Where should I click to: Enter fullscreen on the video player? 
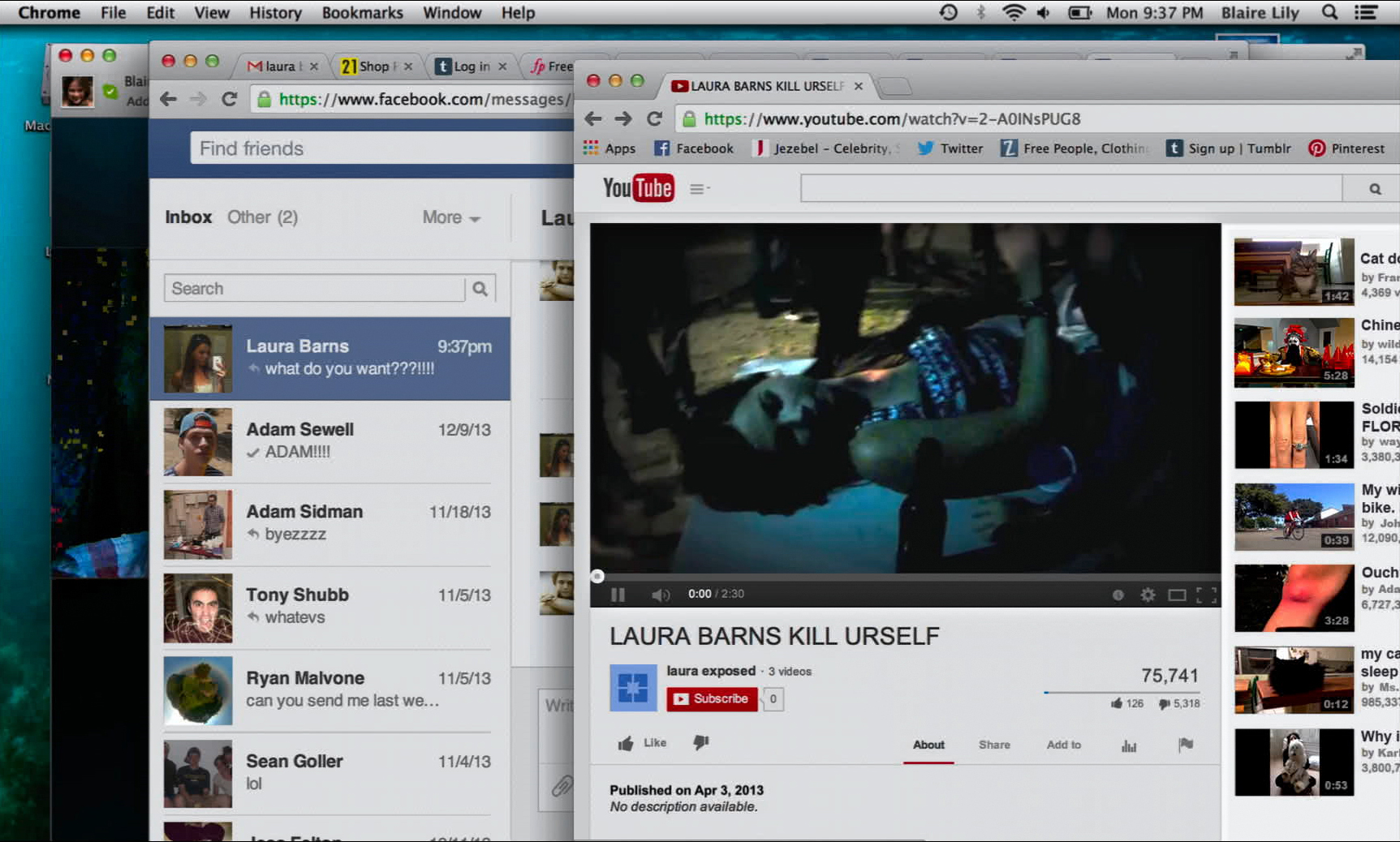1207,595
